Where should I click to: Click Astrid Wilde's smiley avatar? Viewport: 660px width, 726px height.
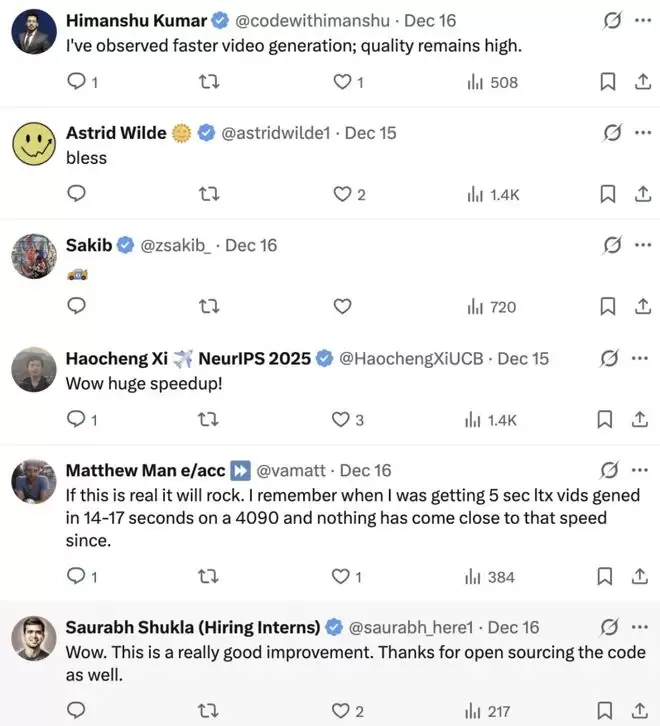[x=33, y=143]
